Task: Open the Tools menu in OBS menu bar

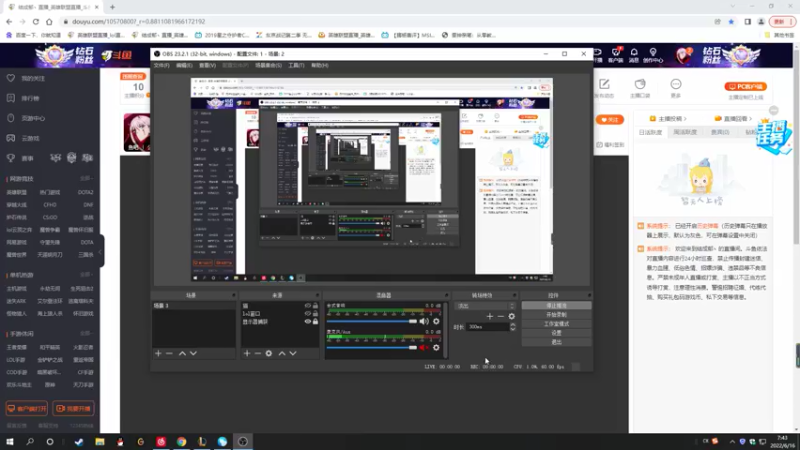Action: [296, 65]
